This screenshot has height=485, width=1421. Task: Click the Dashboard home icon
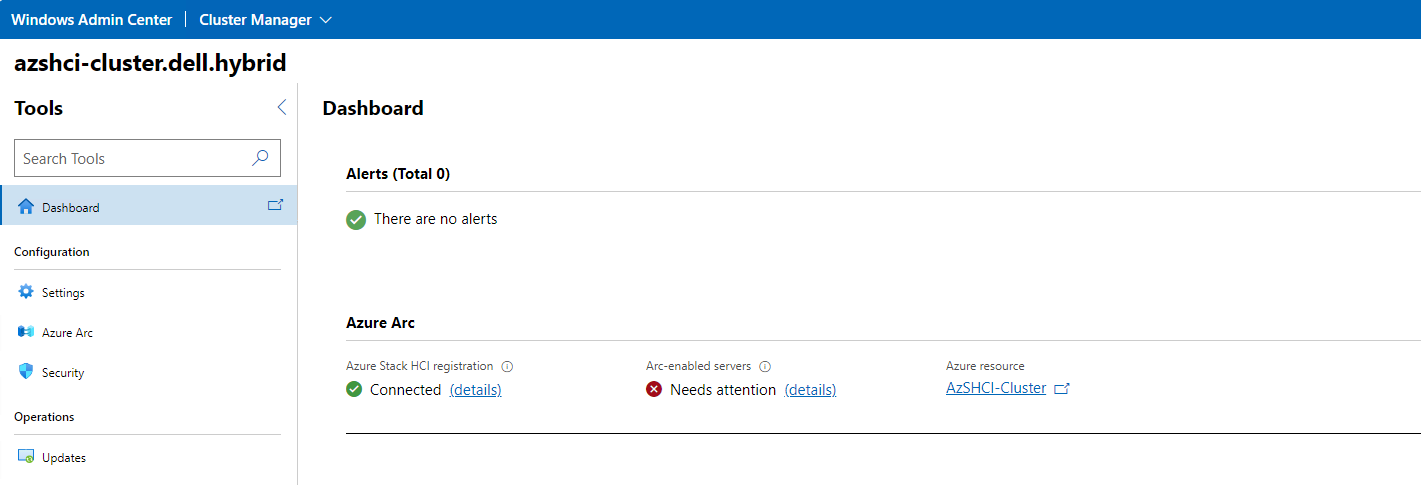[26, 207]
